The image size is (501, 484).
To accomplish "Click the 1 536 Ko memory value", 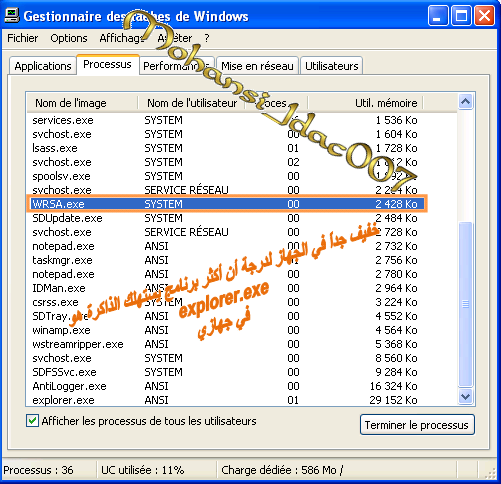I will pos(396,120).
